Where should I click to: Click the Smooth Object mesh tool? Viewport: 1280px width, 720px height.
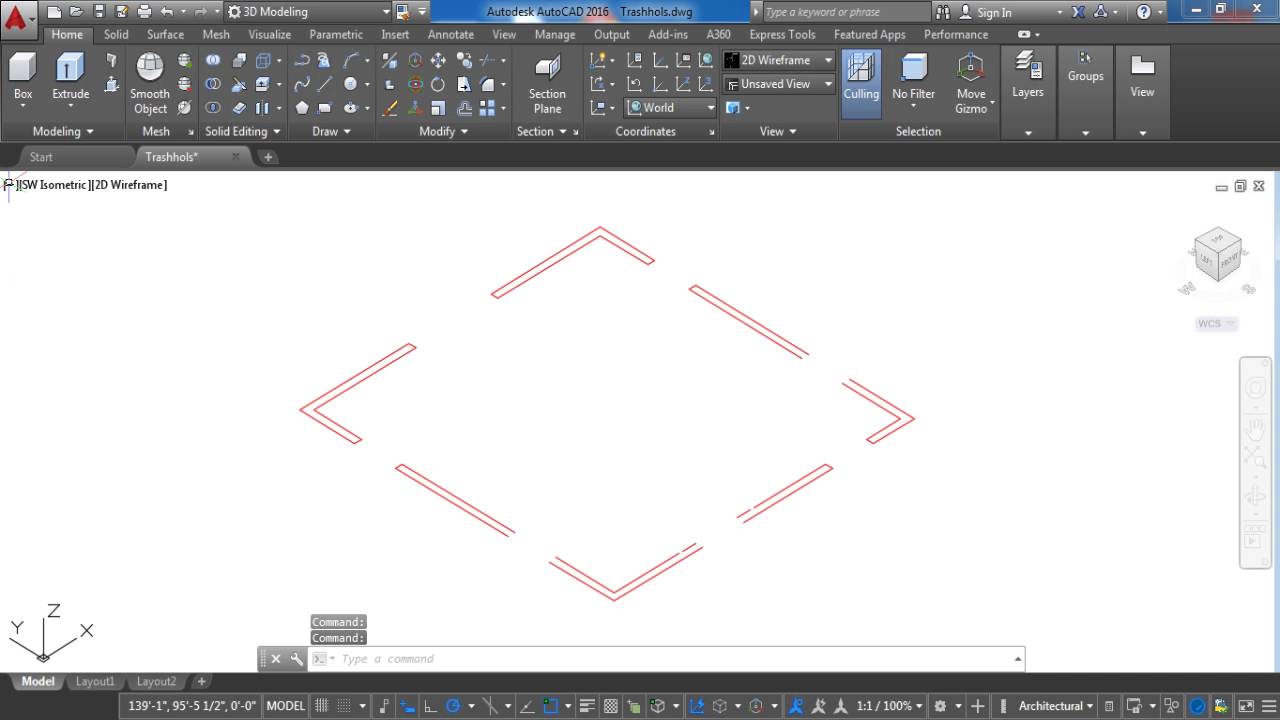[x=150, y=84]
